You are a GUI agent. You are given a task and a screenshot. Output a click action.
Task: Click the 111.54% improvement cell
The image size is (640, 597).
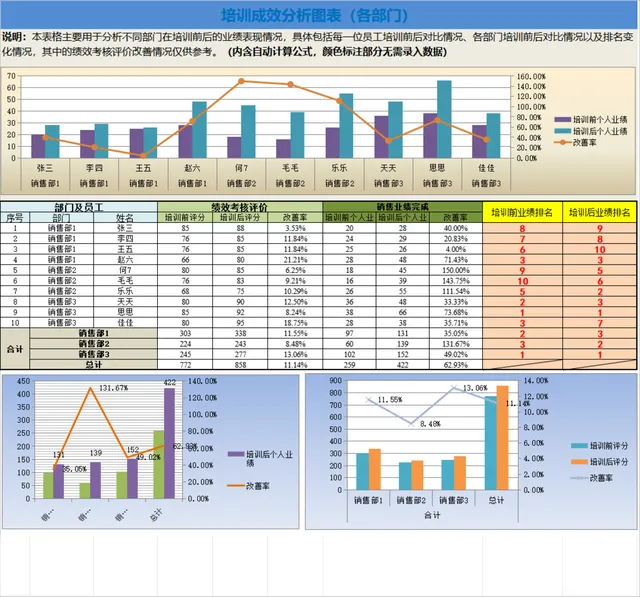(x=456, y=291)
